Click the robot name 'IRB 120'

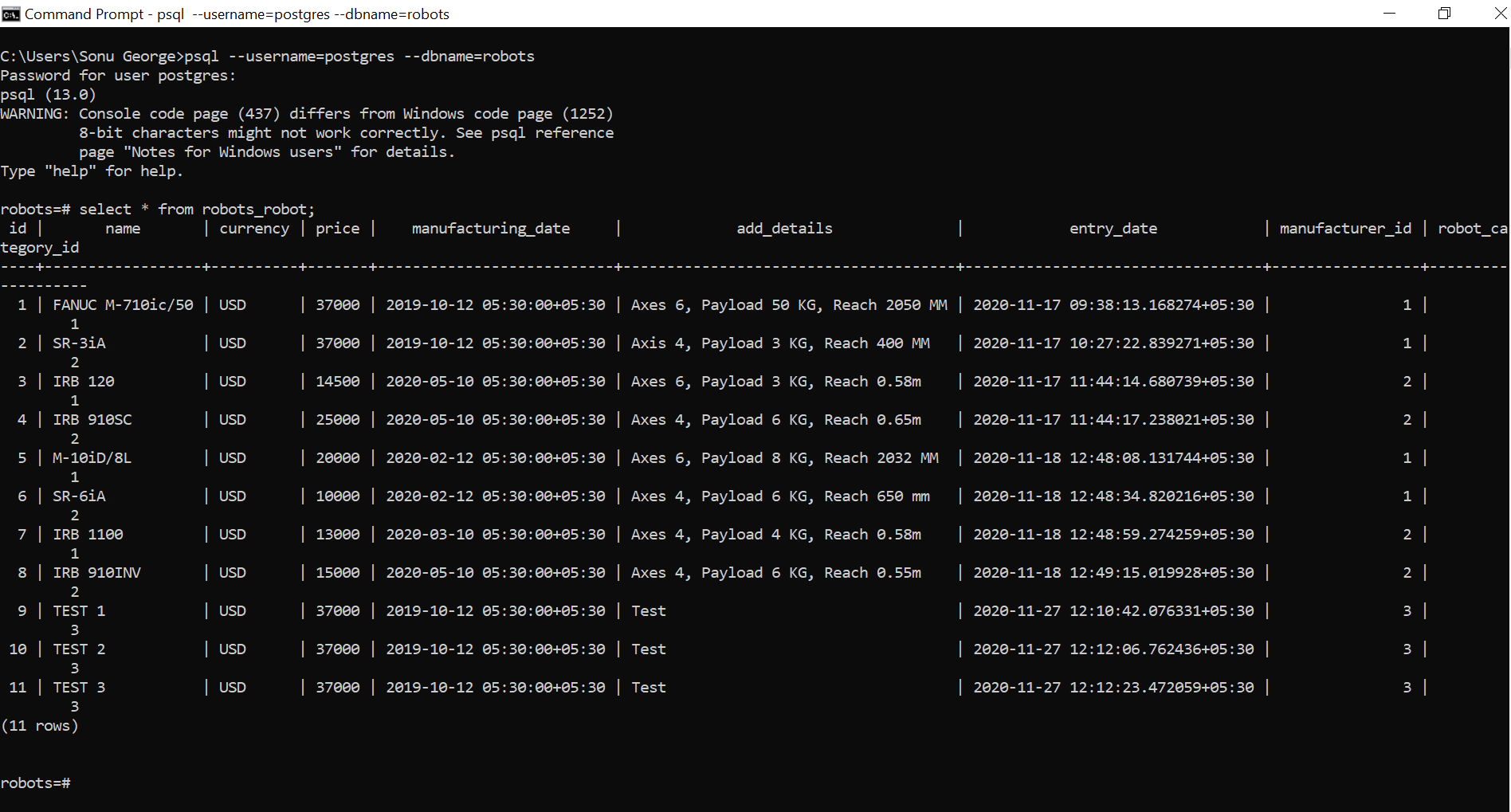(x=84, y=382)
